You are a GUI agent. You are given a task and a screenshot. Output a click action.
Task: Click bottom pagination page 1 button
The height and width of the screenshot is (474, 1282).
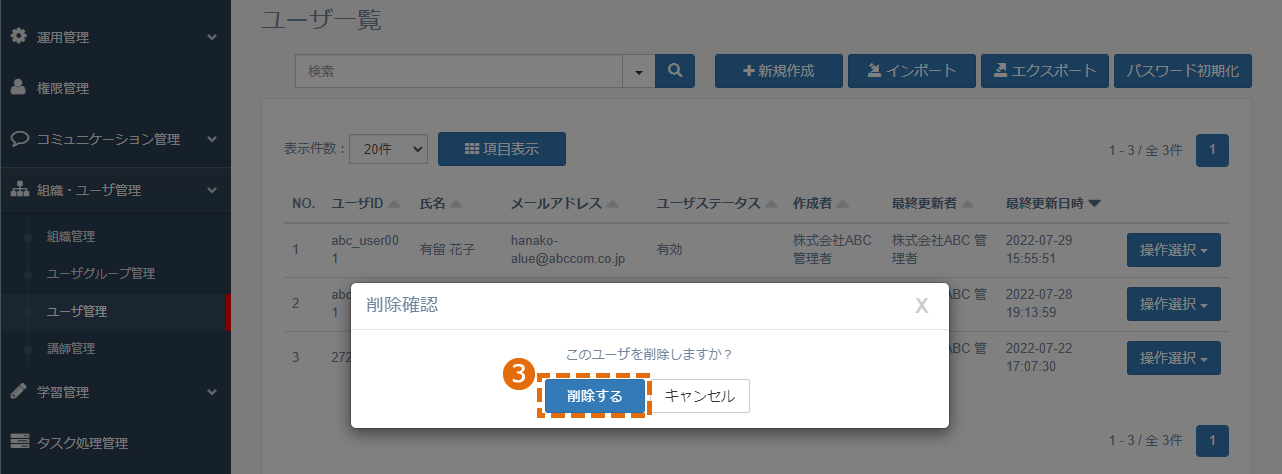click(1212, 440)
